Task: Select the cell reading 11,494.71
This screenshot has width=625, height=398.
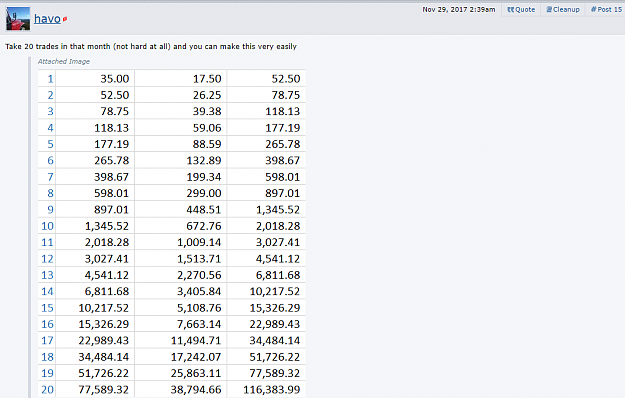Action: click(x=181, y=340)
